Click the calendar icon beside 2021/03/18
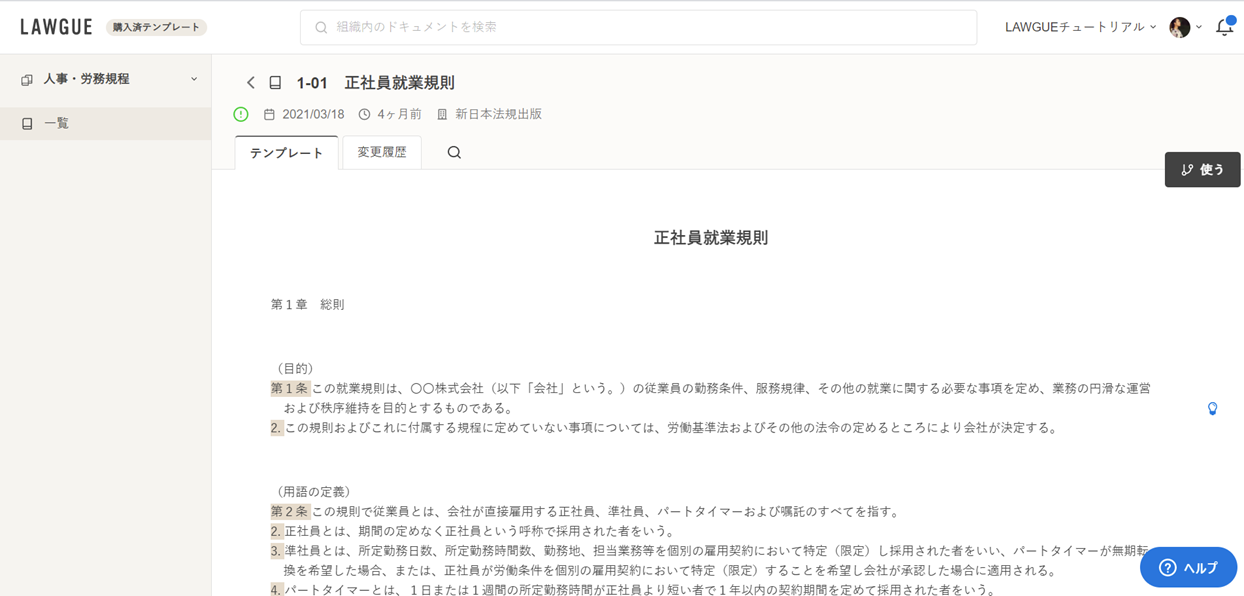This screenshot has width=1244, height=596. coord(269,114)
